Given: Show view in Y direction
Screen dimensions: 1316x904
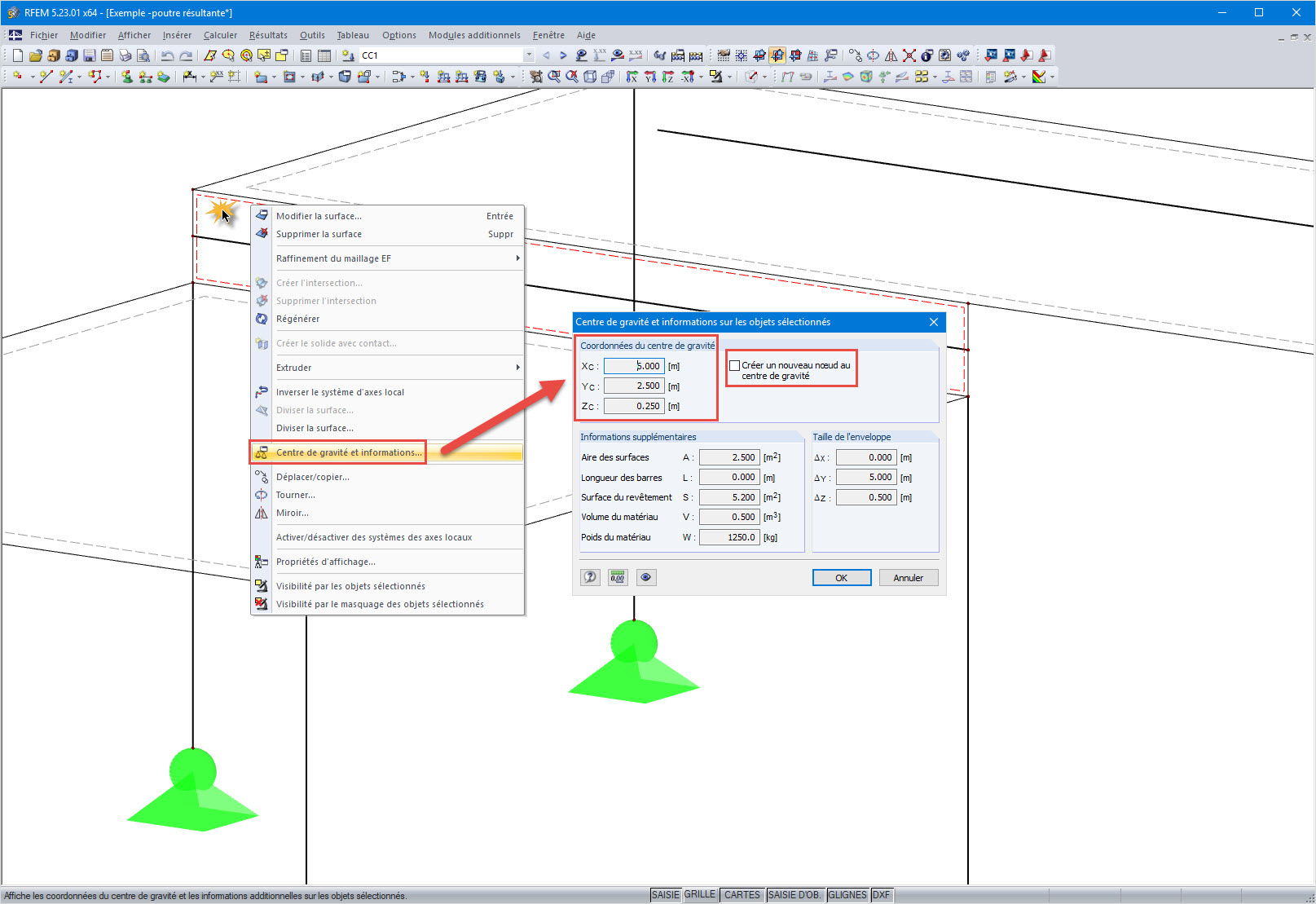Looking at the screenshot, I should (x=649, y=77).
